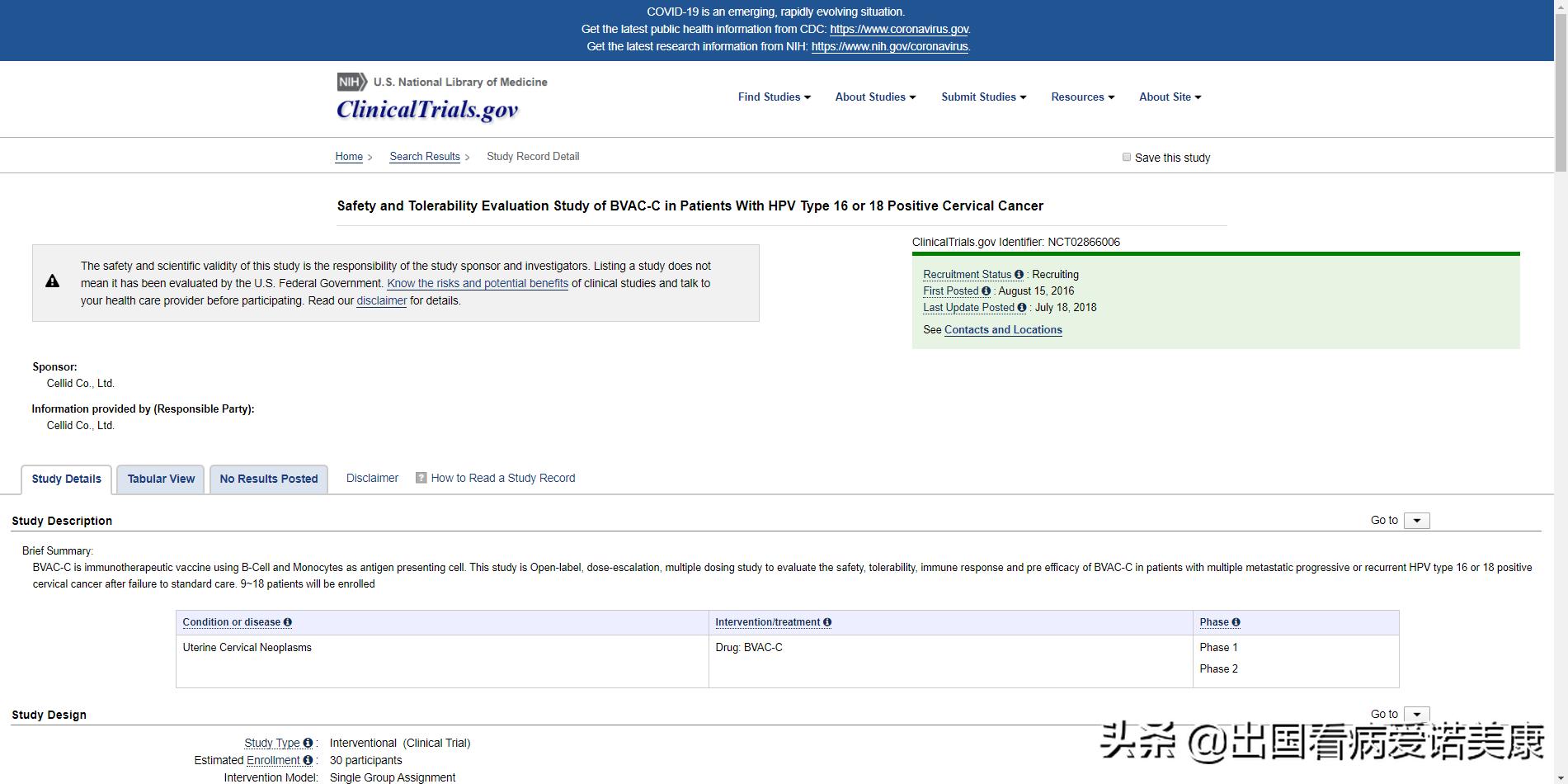The image size is (1568, 784).
Task: Click the NIH logo badge
Action: pos(352,82)
